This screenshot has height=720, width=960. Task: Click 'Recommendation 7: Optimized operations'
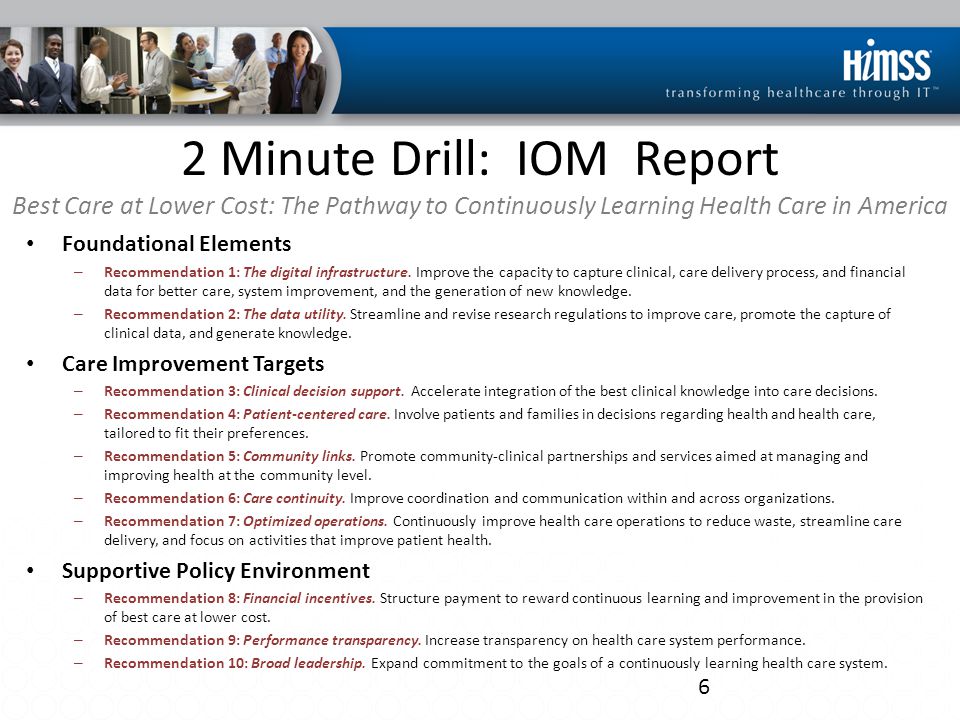click(246, 521)
